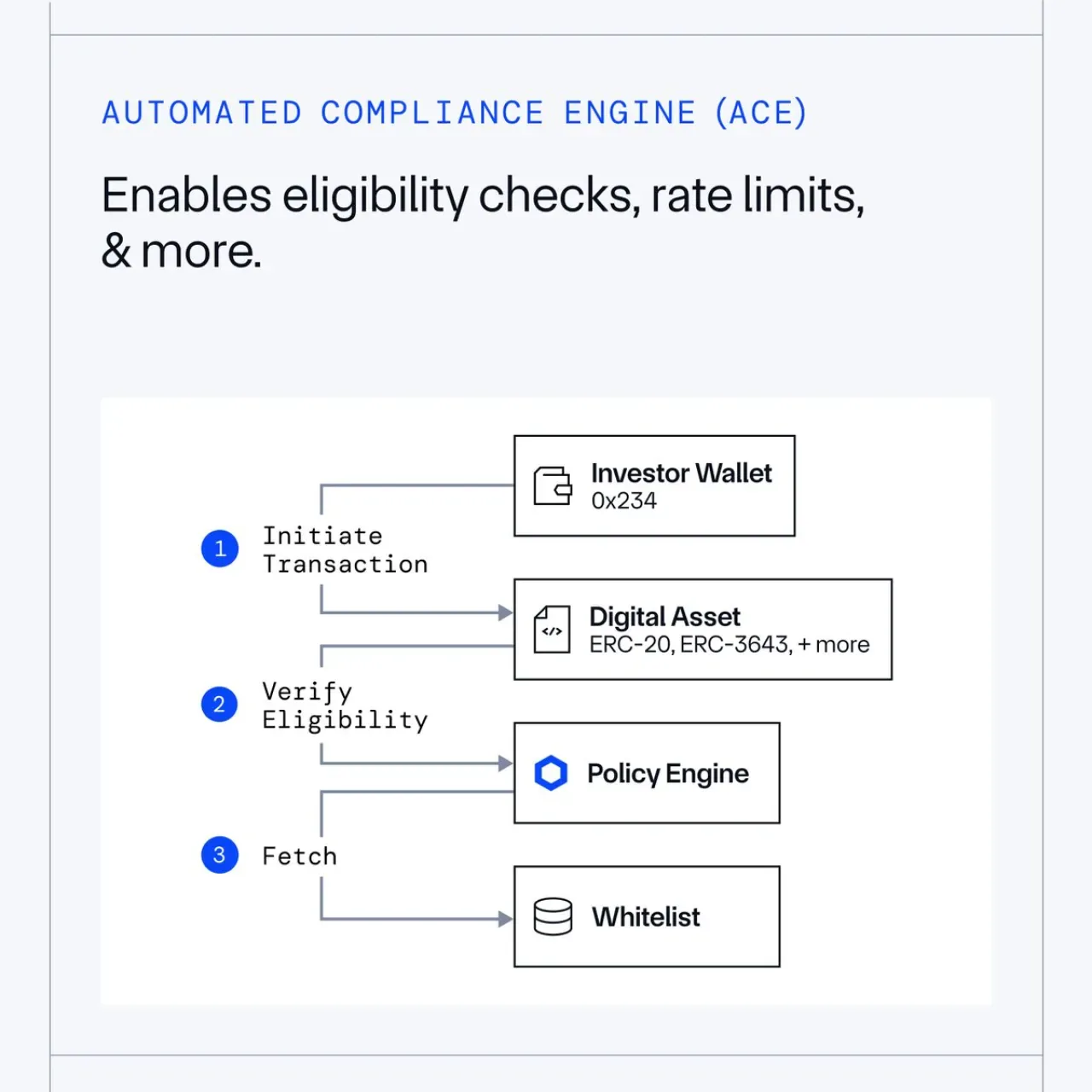Click the wallet icon in Investor Wallet box
Screen dimensions: 1092x1092
553,485
